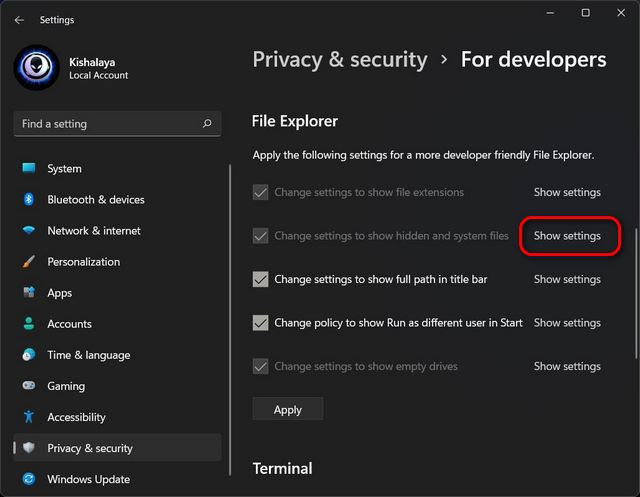Image resolution: width=640 pixels, height=497 pixels.
Task: Close the Settings window
Action: [x=621, y=13]
